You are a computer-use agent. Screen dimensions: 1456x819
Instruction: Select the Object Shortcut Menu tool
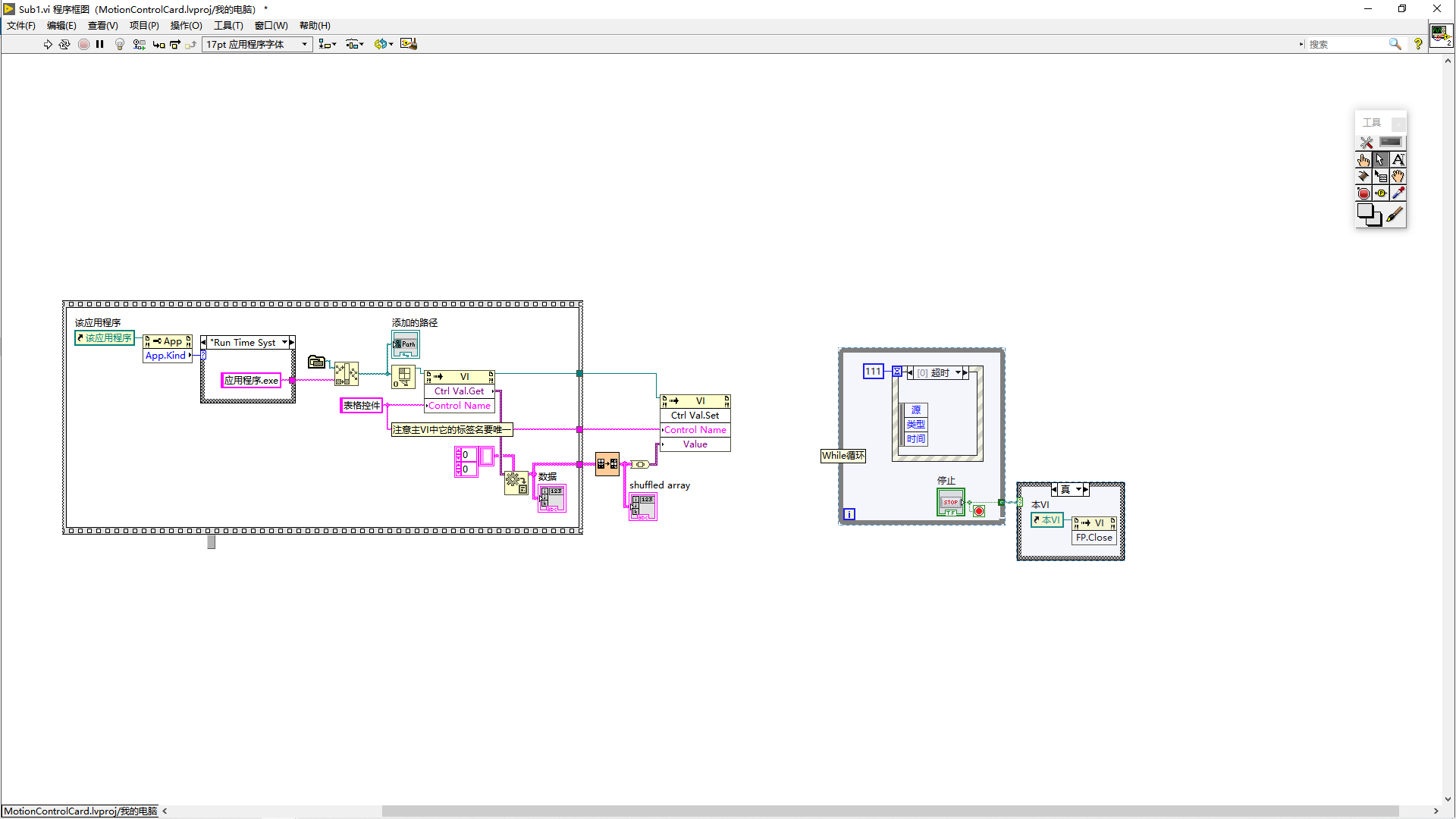1381,176
